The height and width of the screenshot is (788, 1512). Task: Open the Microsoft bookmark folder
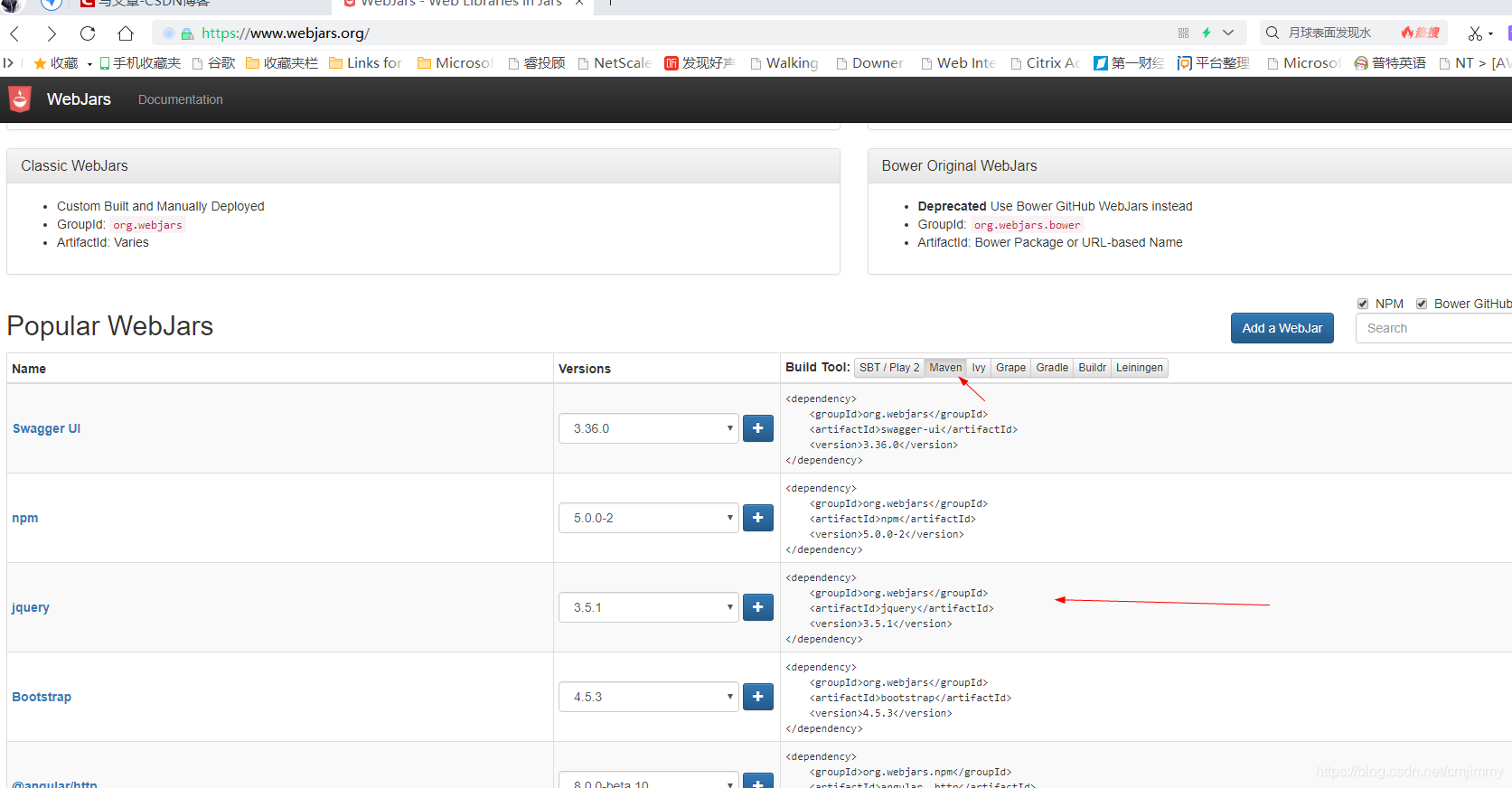coord(455,63)
